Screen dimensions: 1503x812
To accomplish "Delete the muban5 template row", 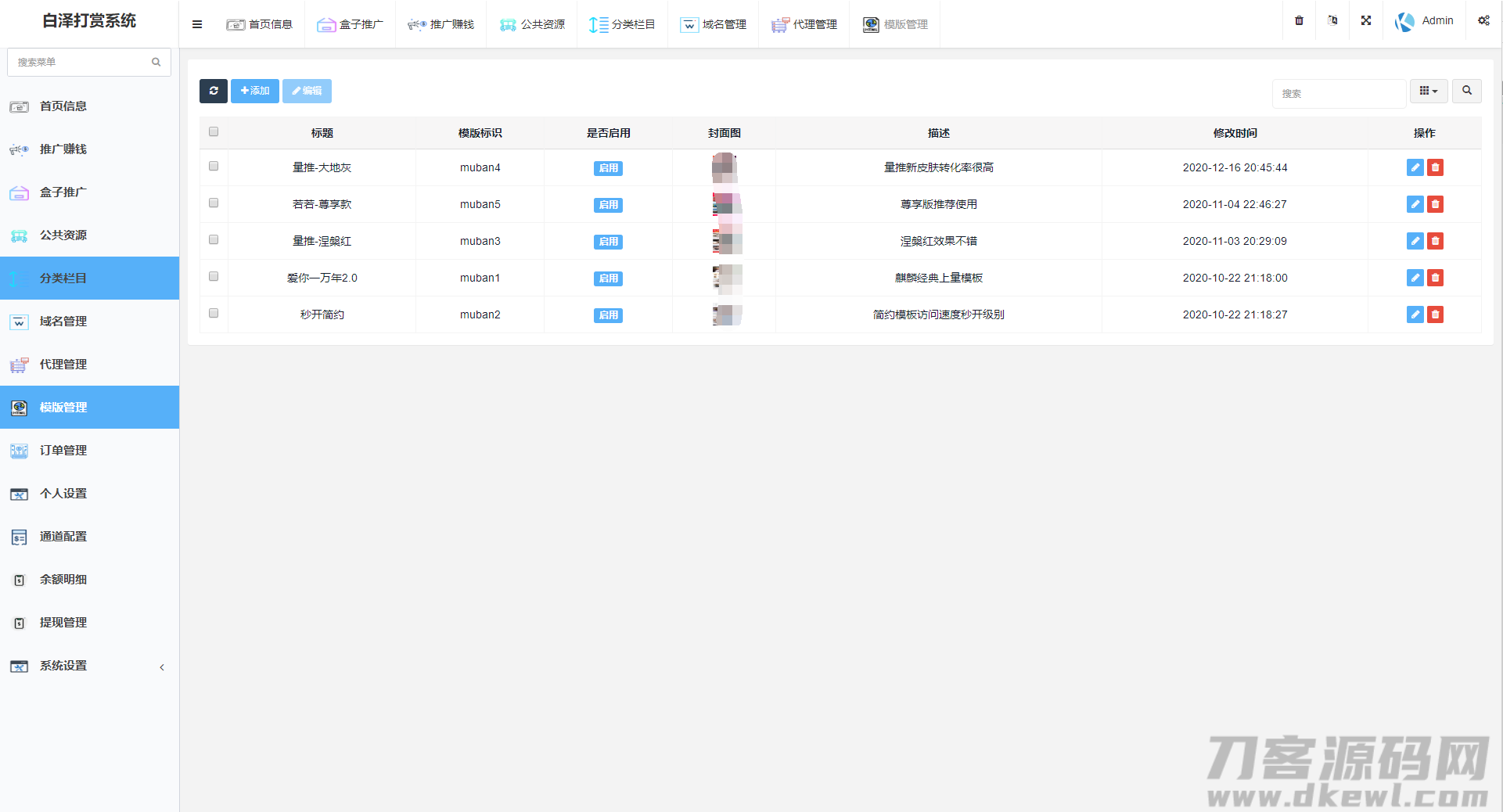I will [1435, 204].
